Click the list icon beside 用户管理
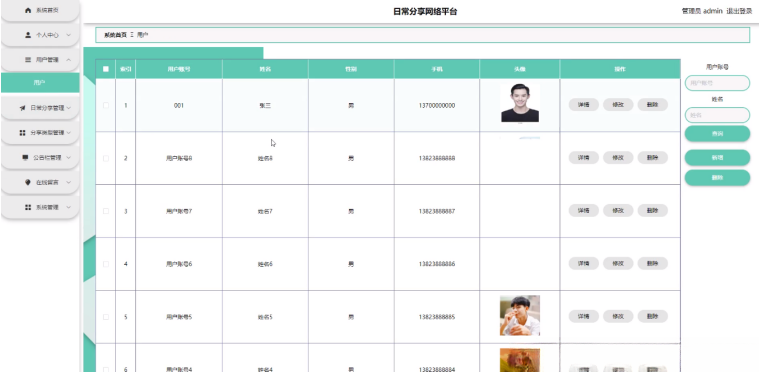The image size is (759, 372). pos(28,60)
